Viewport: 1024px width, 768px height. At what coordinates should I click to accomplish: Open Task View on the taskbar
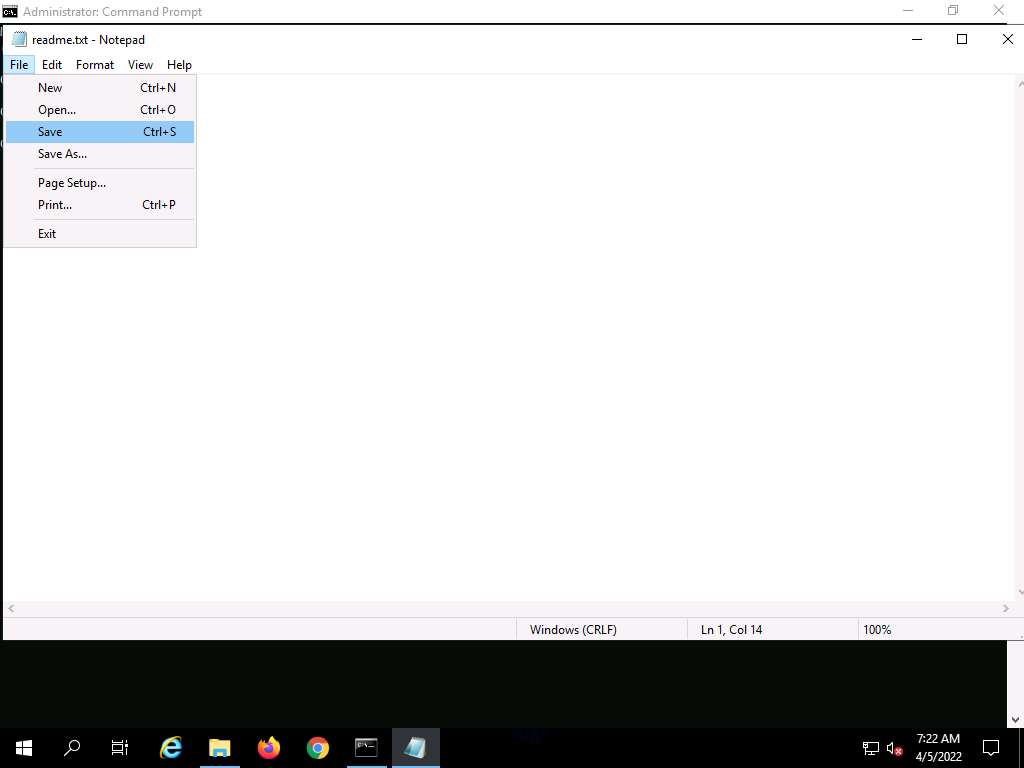pos(120,747)
